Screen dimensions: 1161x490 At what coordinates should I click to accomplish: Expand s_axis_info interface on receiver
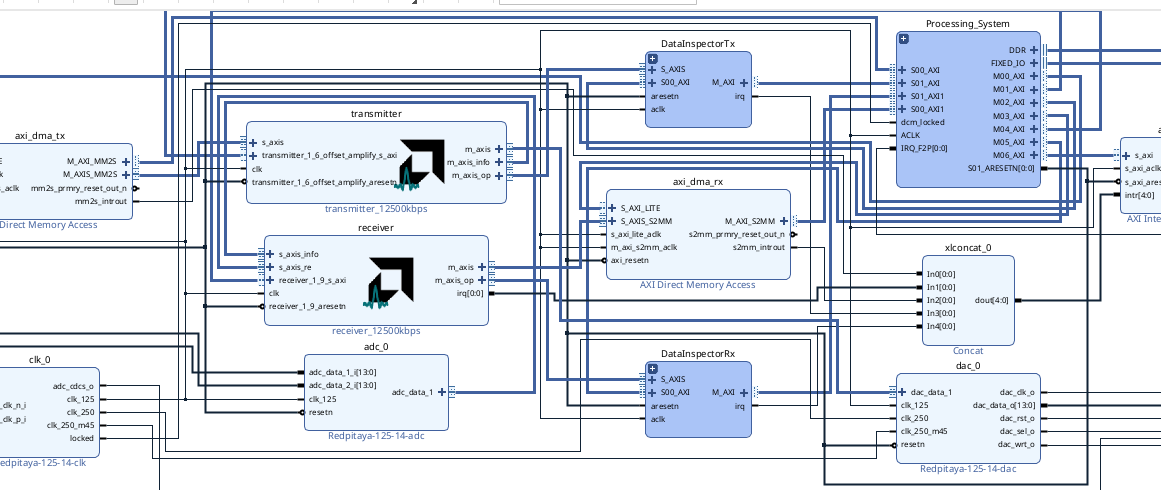[x=271, y=254]
